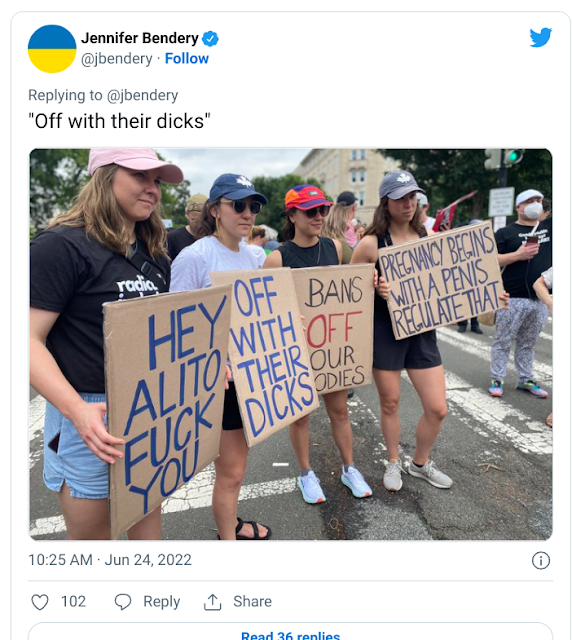
Task: Click the Pregnancy Begins sign in photo
Action: click(441, 280)
